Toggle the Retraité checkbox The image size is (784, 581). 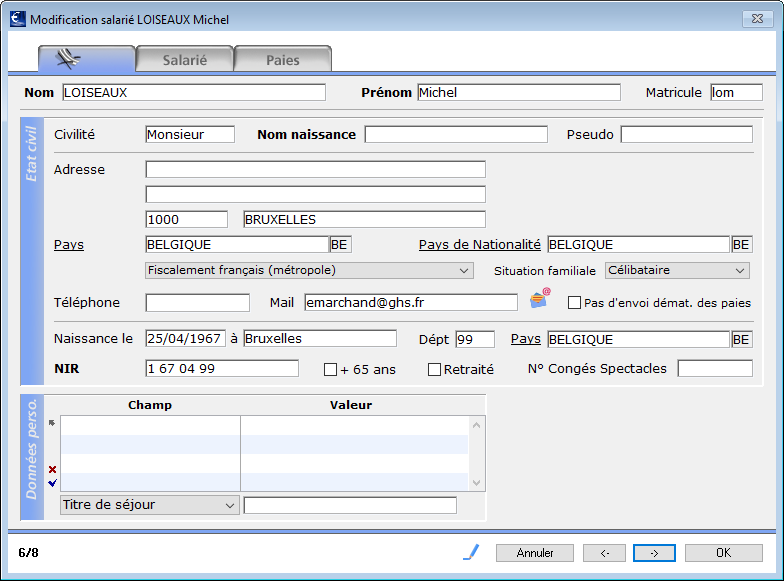[x=434, y=370]
